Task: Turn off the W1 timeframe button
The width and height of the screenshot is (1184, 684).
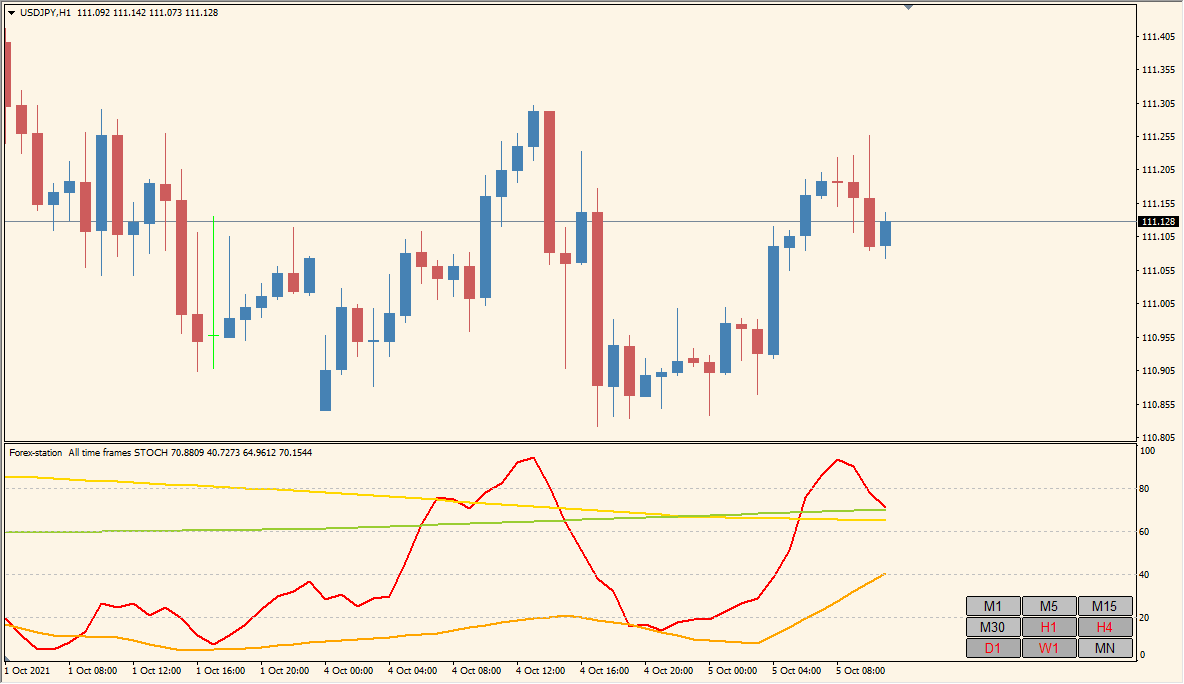Action: tap(1049, 648)
